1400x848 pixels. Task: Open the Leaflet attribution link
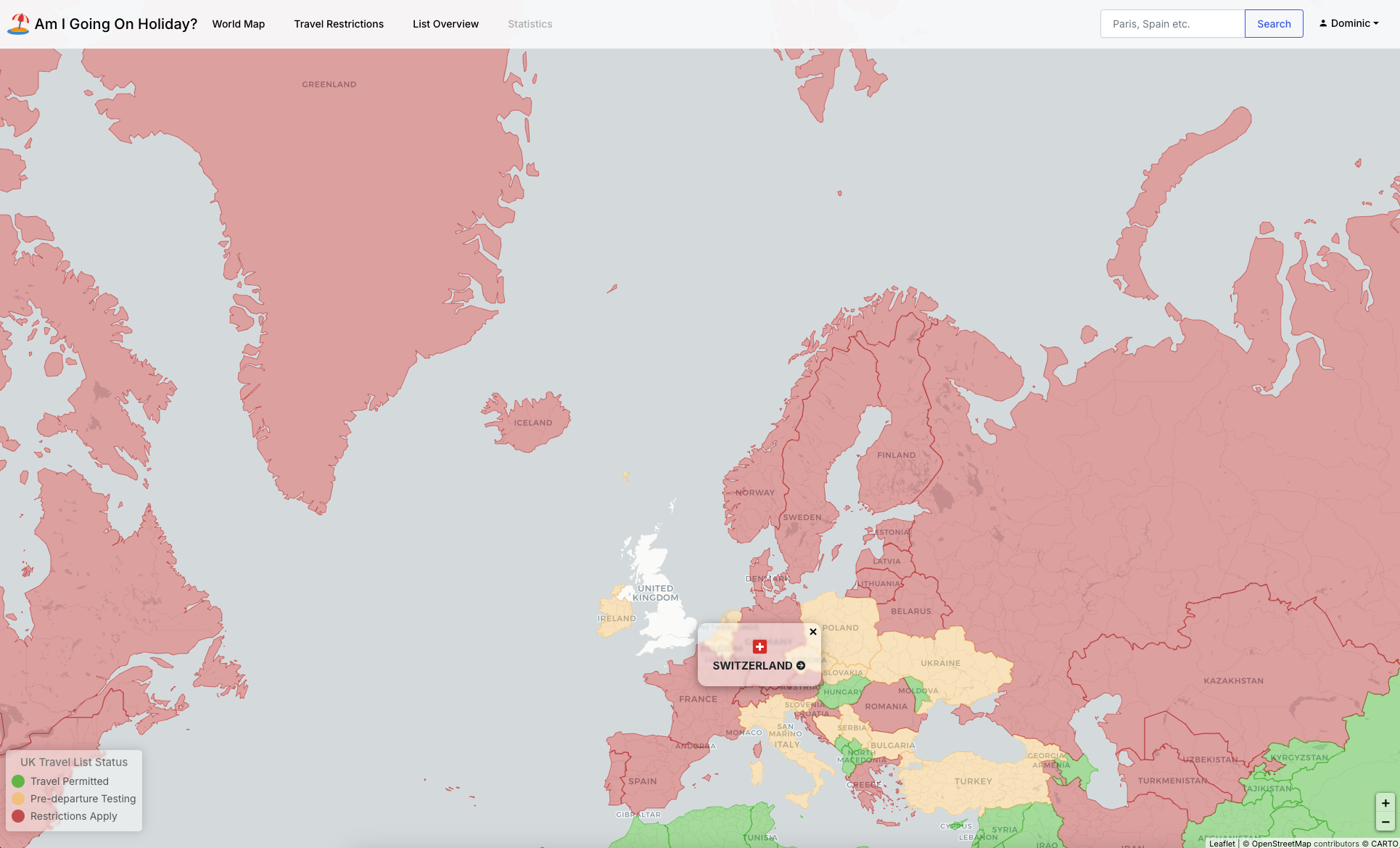tap(1222, 843)
